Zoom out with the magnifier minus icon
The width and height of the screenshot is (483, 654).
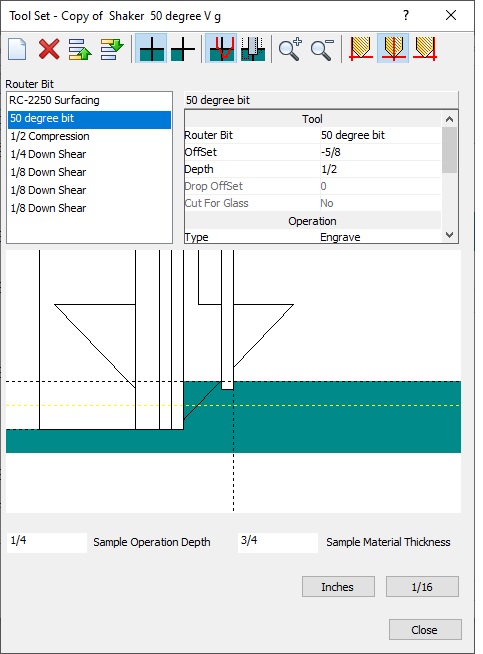point(322,49)
